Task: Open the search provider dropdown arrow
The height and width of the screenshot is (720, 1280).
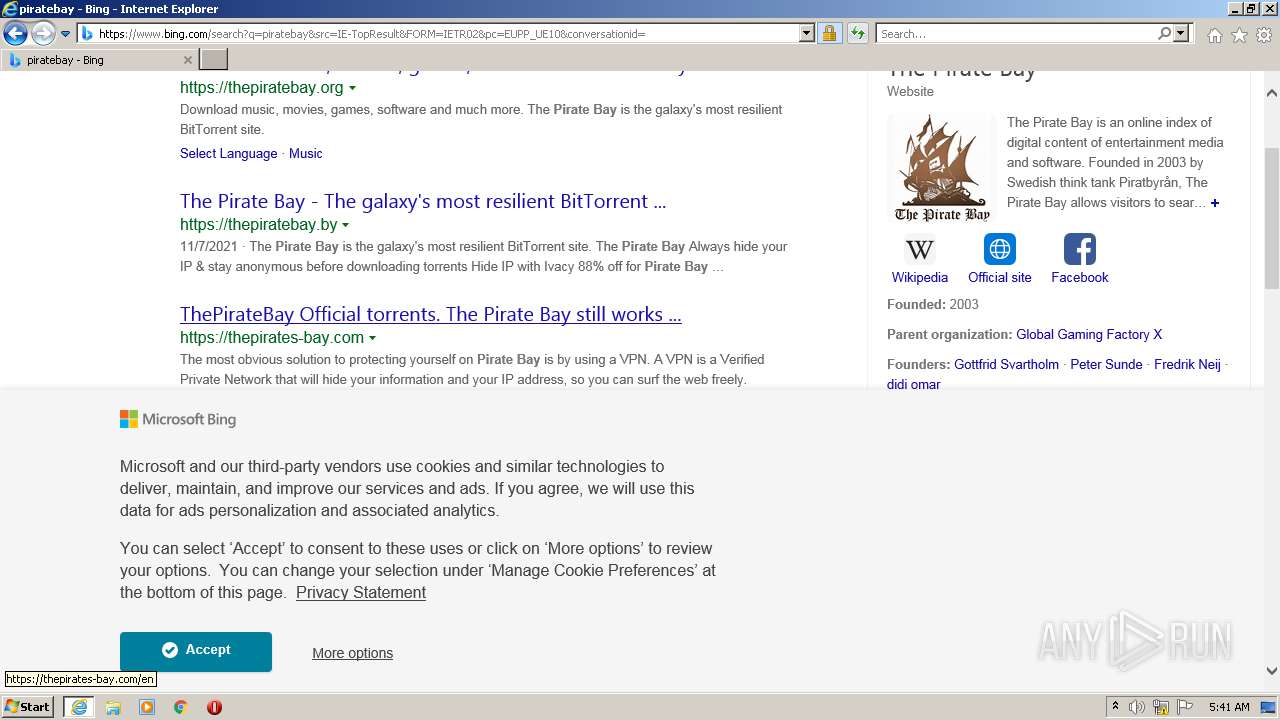Action: 1181,34
